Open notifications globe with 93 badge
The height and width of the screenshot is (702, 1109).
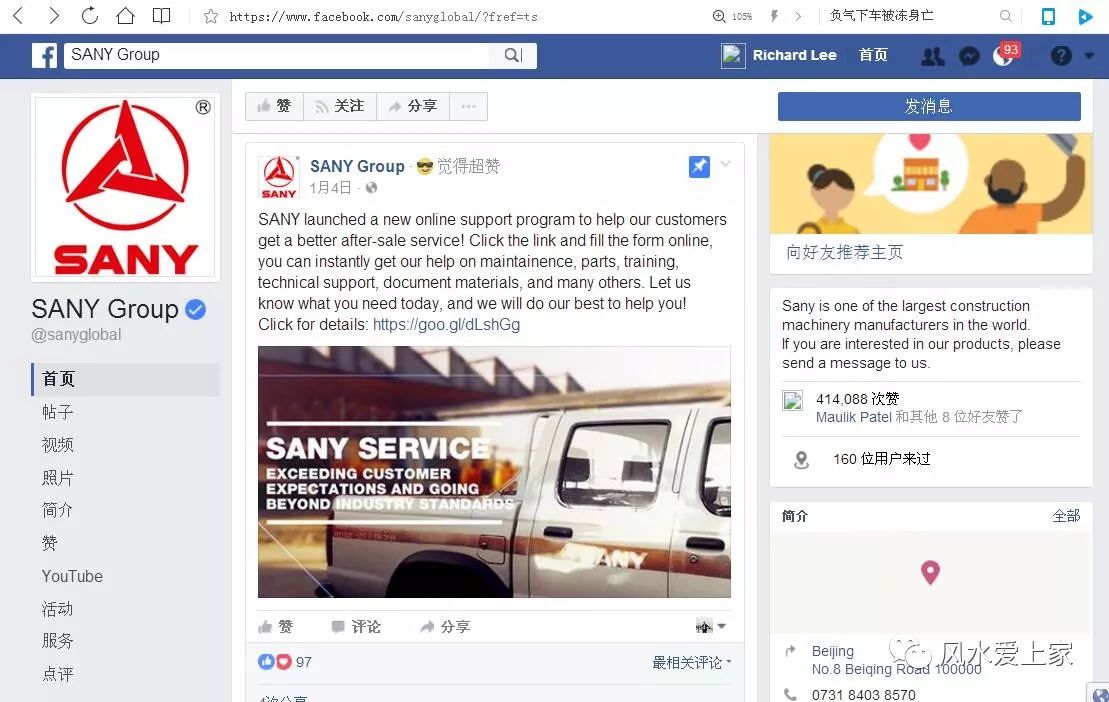pyautogui.click(x=1004, y=55)
